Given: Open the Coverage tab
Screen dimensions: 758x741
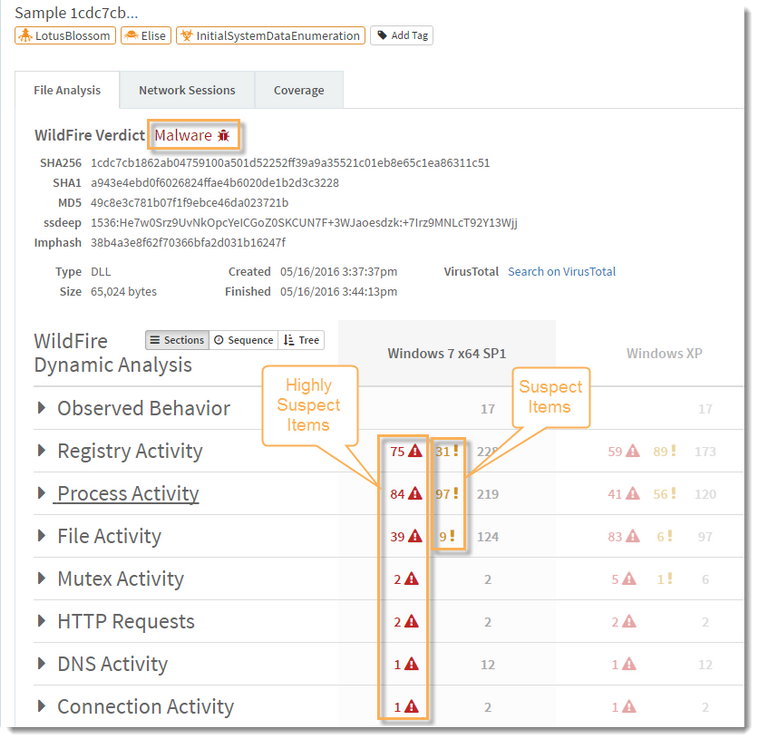Looking at the screenshot, I should coord(298,90).
